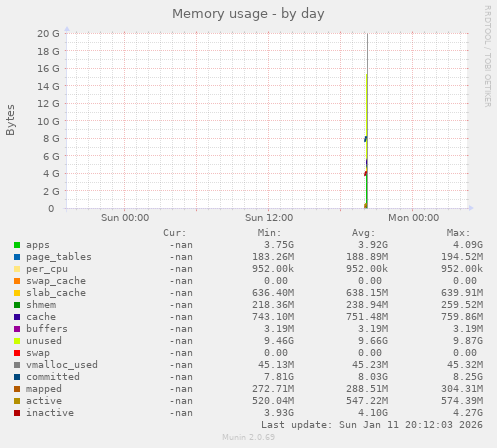
Task: Click the shmem min value 218.36M
Action: click(273, 305)
